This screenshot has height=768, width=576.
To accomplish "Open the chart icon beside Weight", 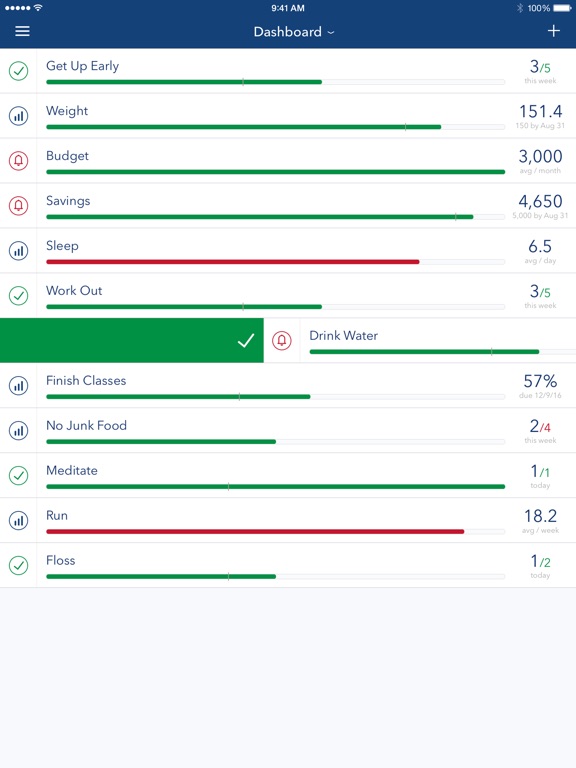I will (x=19, y=116).
